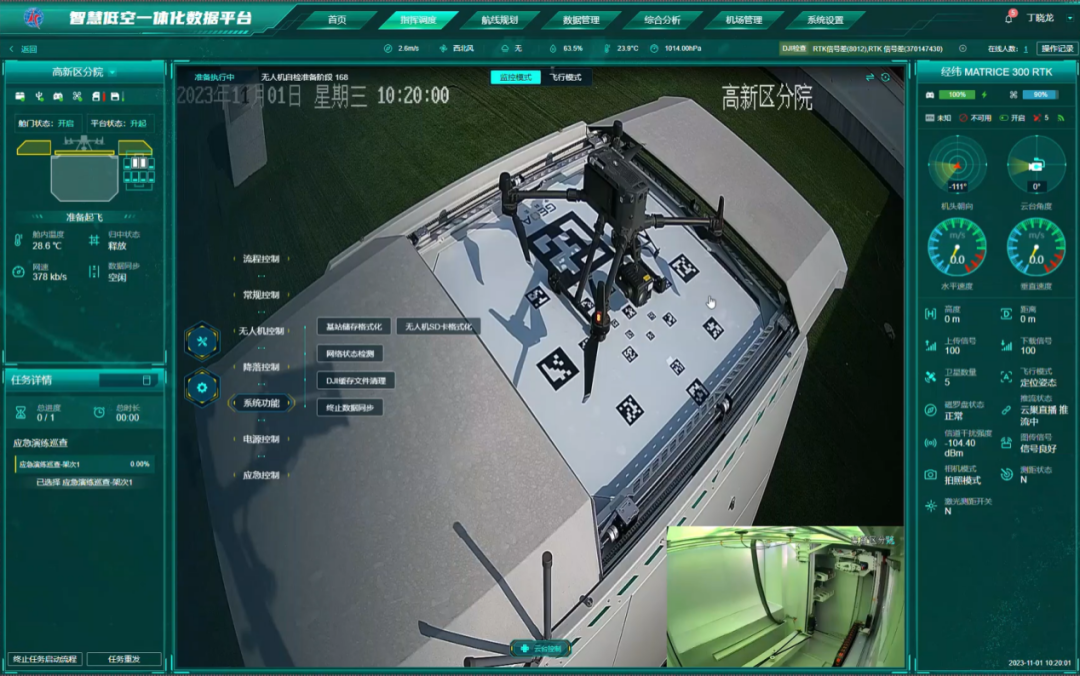Click the weather cloud icon
Screen dimensions: 1080x676
[505, 48]
